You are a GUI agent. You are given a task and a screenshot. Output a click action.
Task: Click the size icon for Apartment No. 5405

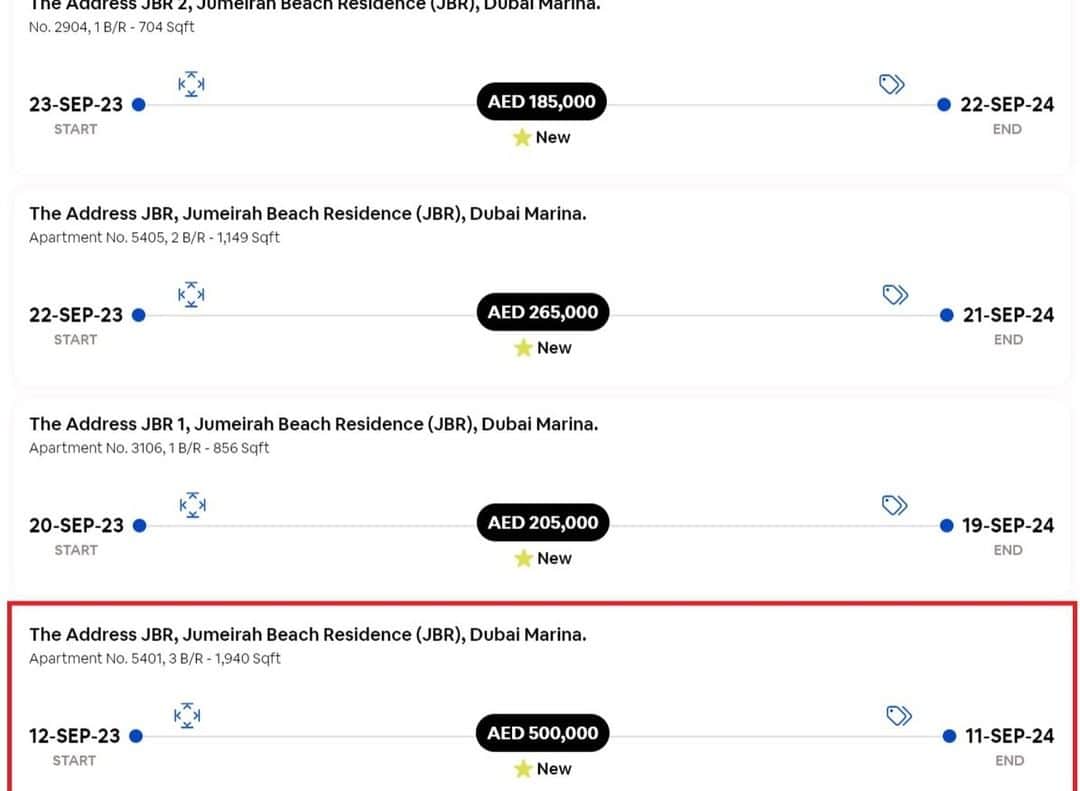pyautogui.click(x=191, y=294)
